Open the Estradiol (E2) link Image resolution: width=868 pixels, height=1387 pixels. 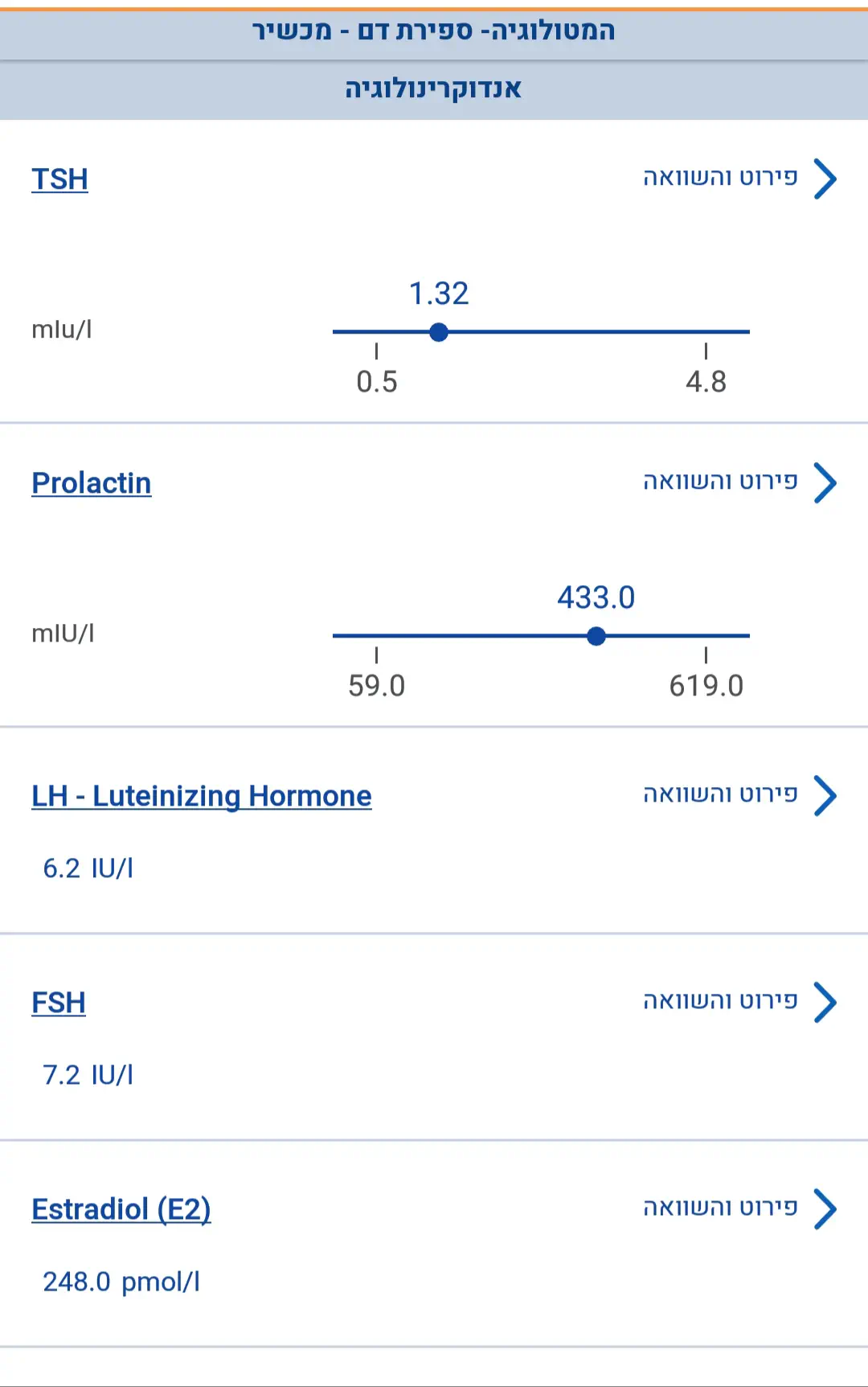tap(121, 1209)
